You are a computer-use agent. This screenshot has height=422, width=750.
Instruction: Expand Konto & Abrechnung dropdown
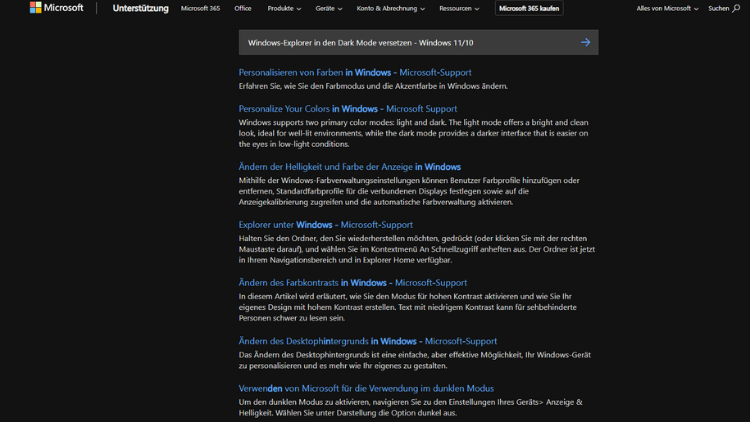pos(390,8)
